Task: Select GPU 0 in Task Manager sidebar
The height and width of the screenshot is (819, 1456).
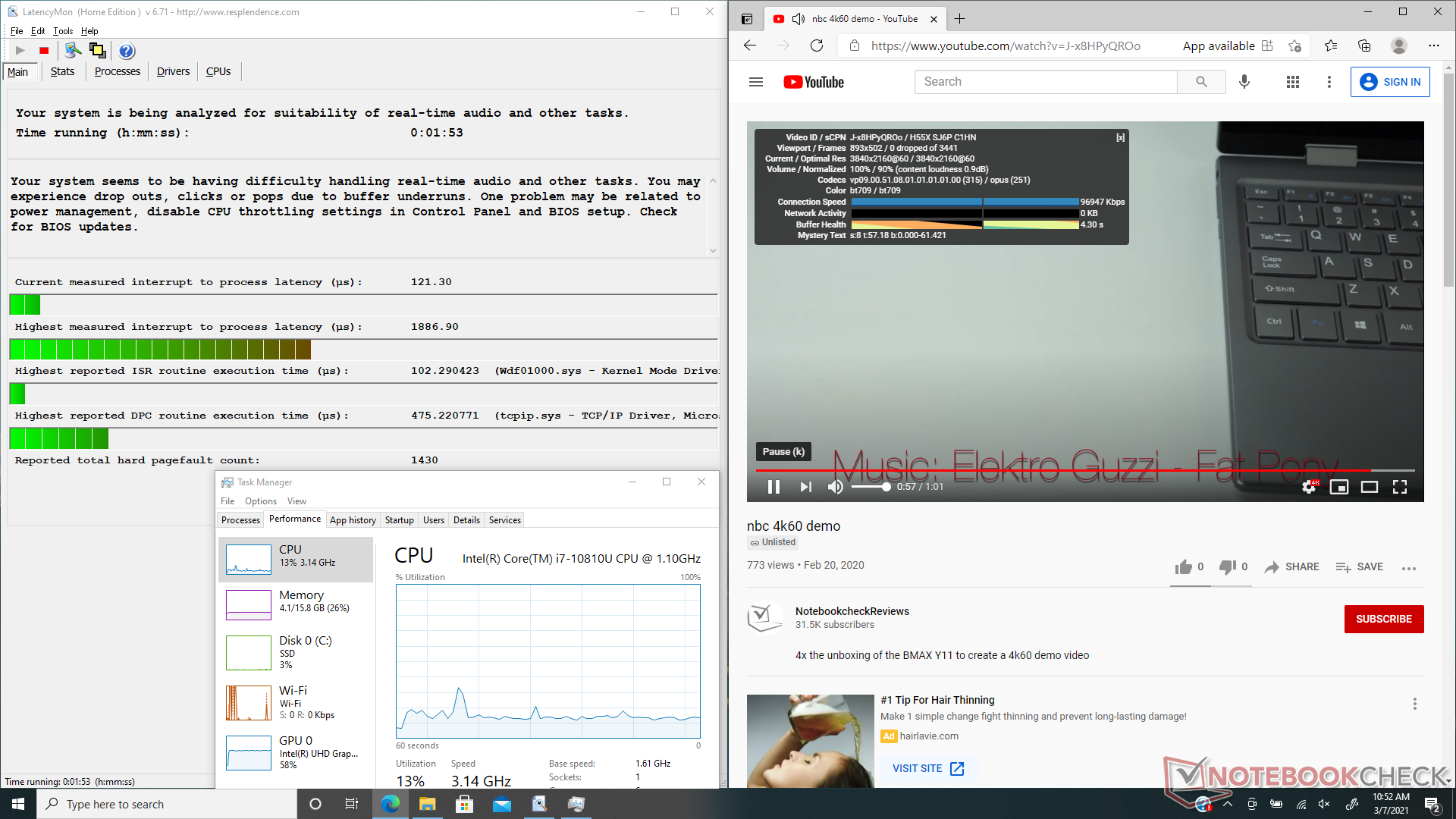Action: [x=296, y=752]
